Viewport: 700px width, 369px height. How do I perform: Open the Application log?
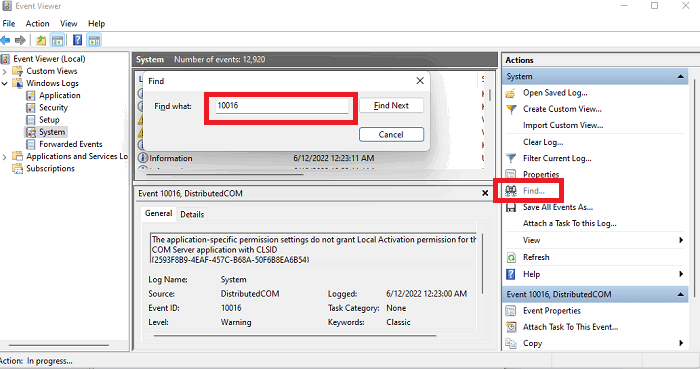(60, 95)
